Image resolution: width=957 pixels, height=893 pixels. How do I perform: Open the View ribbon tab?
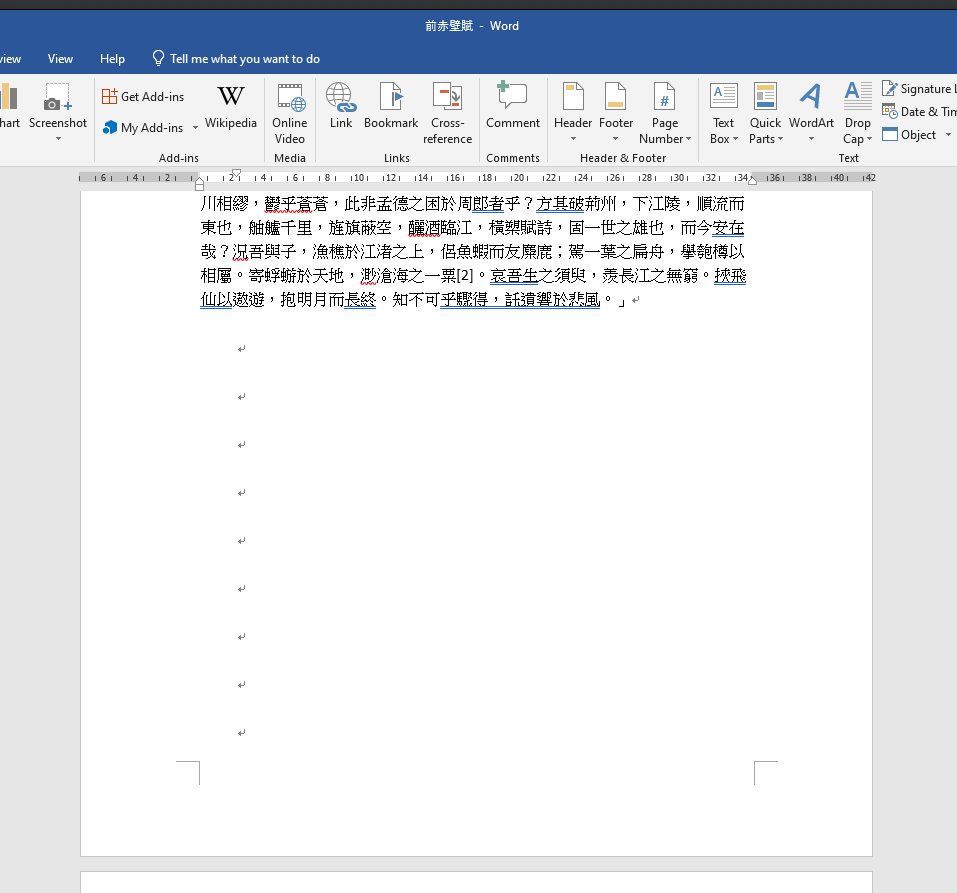(60, 59)
